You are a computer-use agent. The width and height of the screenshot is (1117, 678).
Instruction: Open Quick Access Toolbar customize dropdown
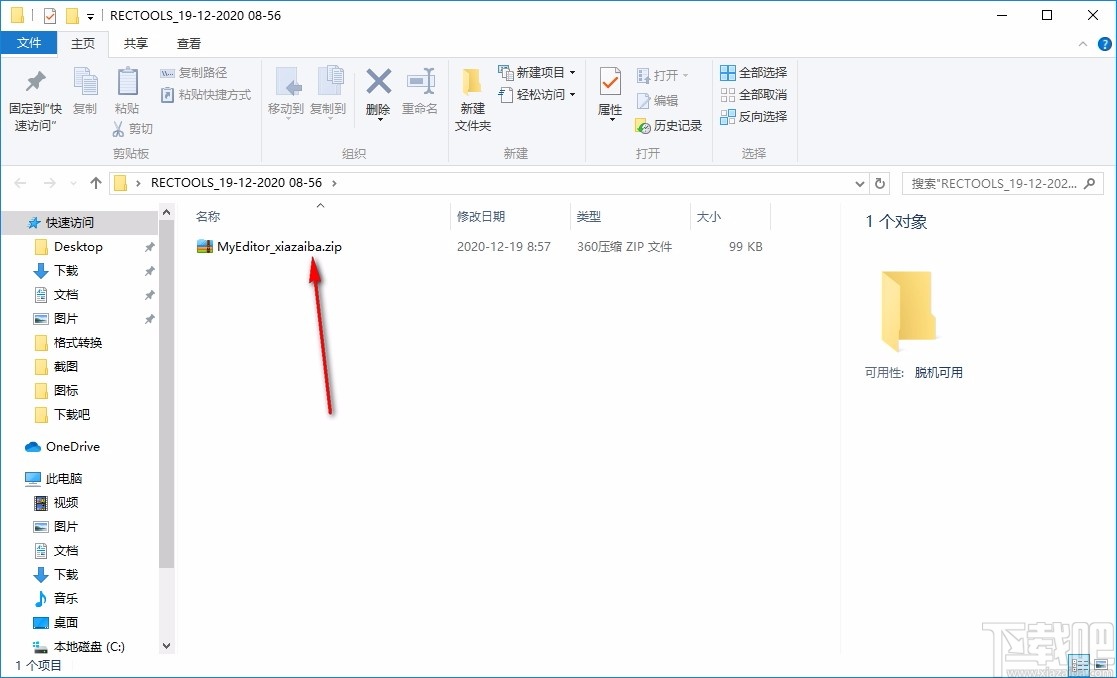[90, 16]
